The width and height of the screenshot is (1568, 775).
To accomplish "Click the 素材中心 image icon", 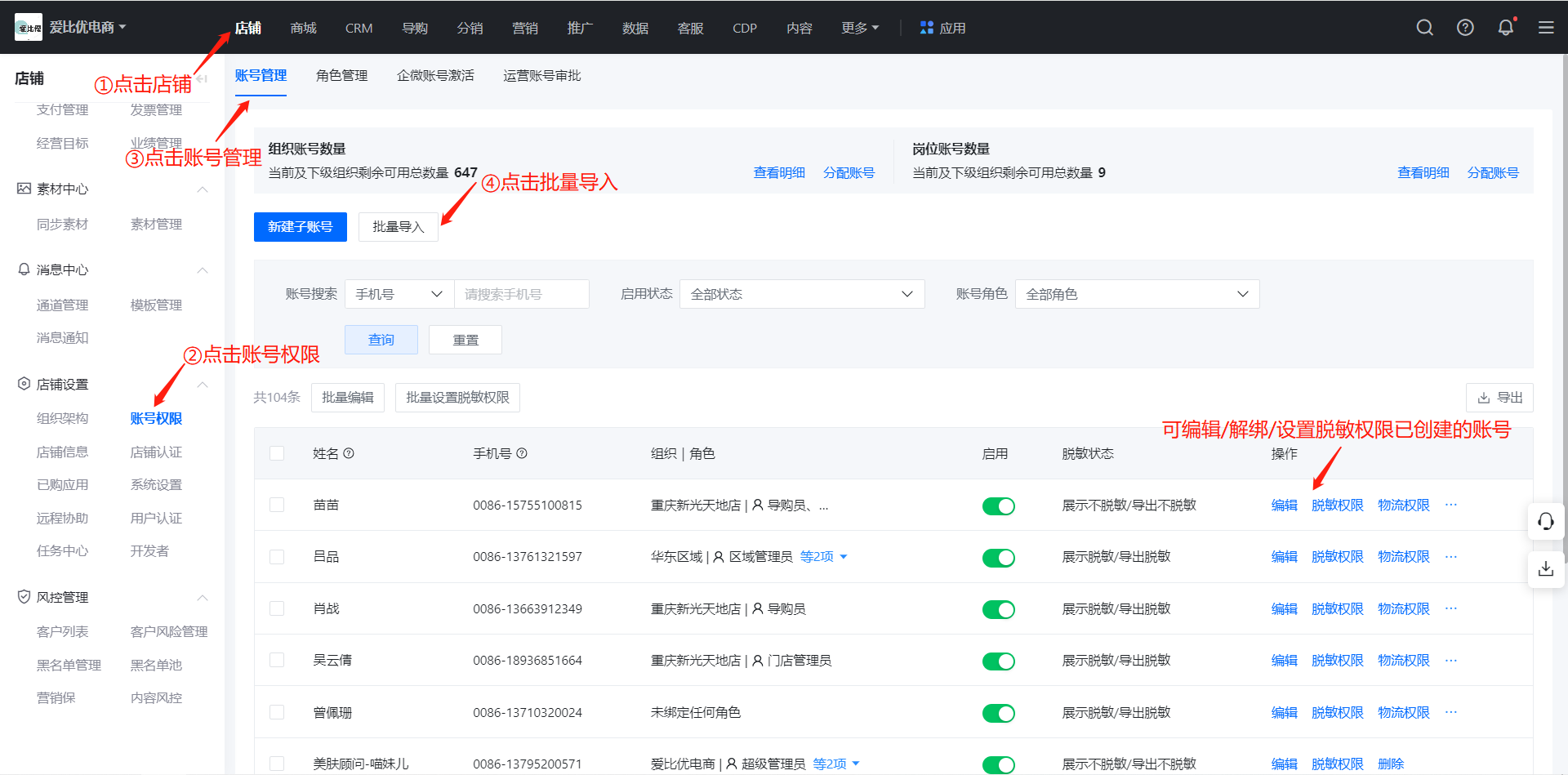I will pos(24,189).
